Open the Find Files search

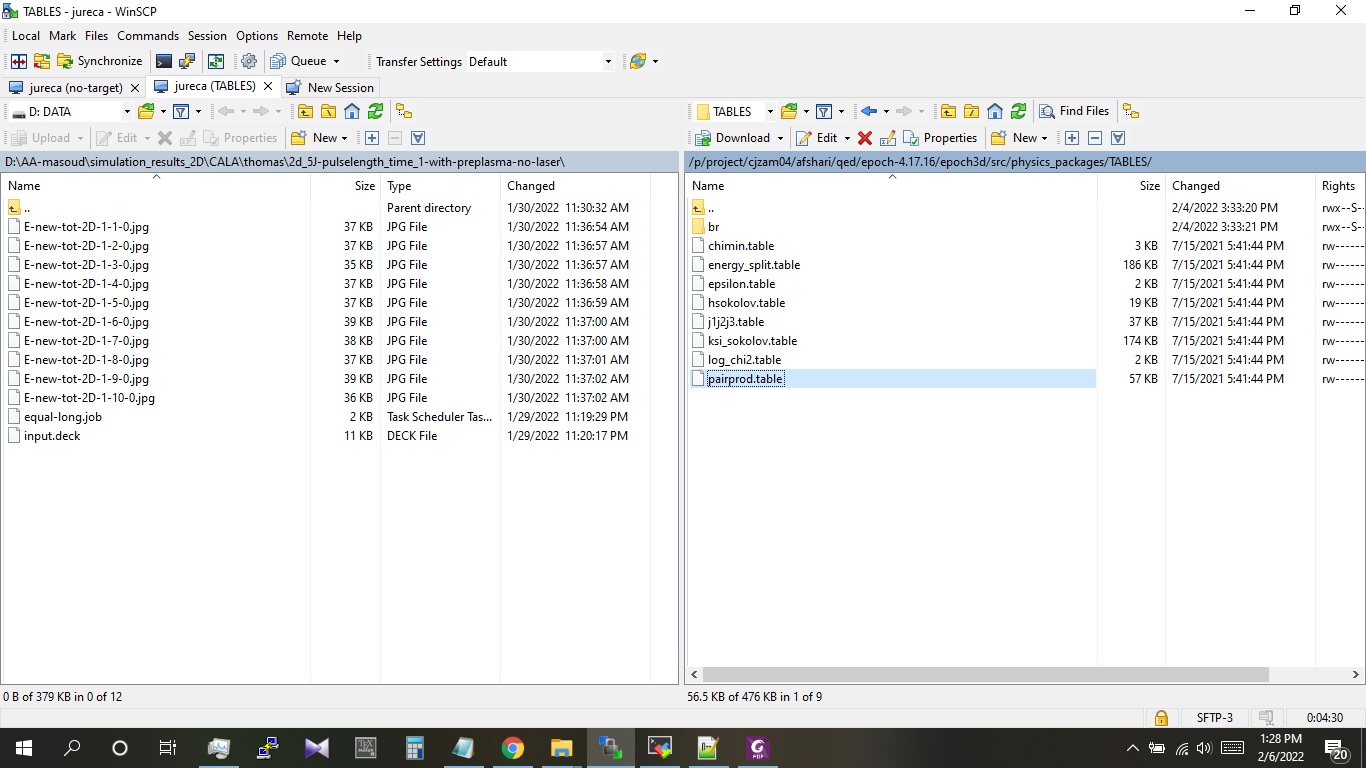point(1075,111)
